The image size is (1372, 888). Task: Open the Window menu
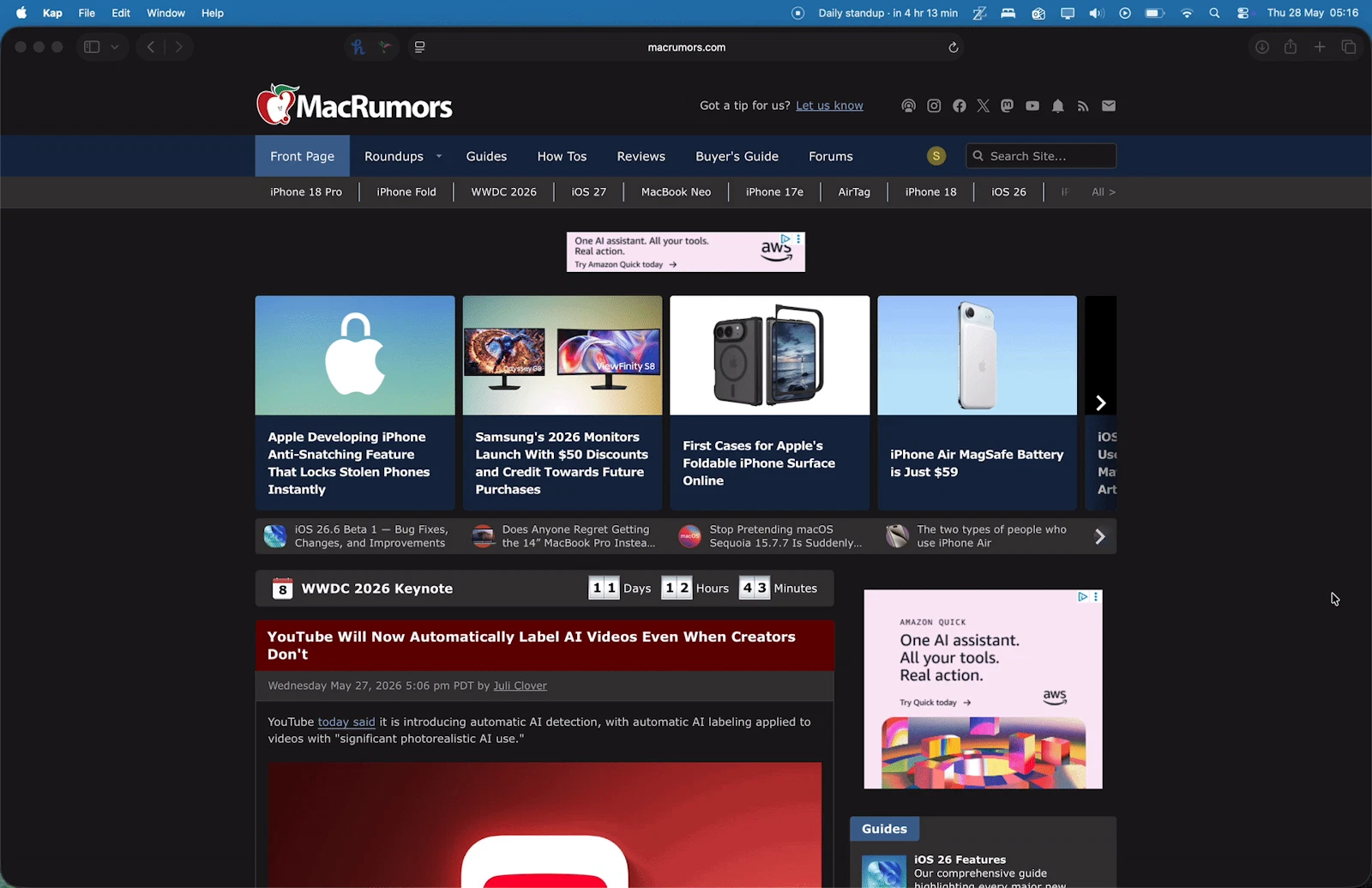pyautogui.click(x=165, y=13)
